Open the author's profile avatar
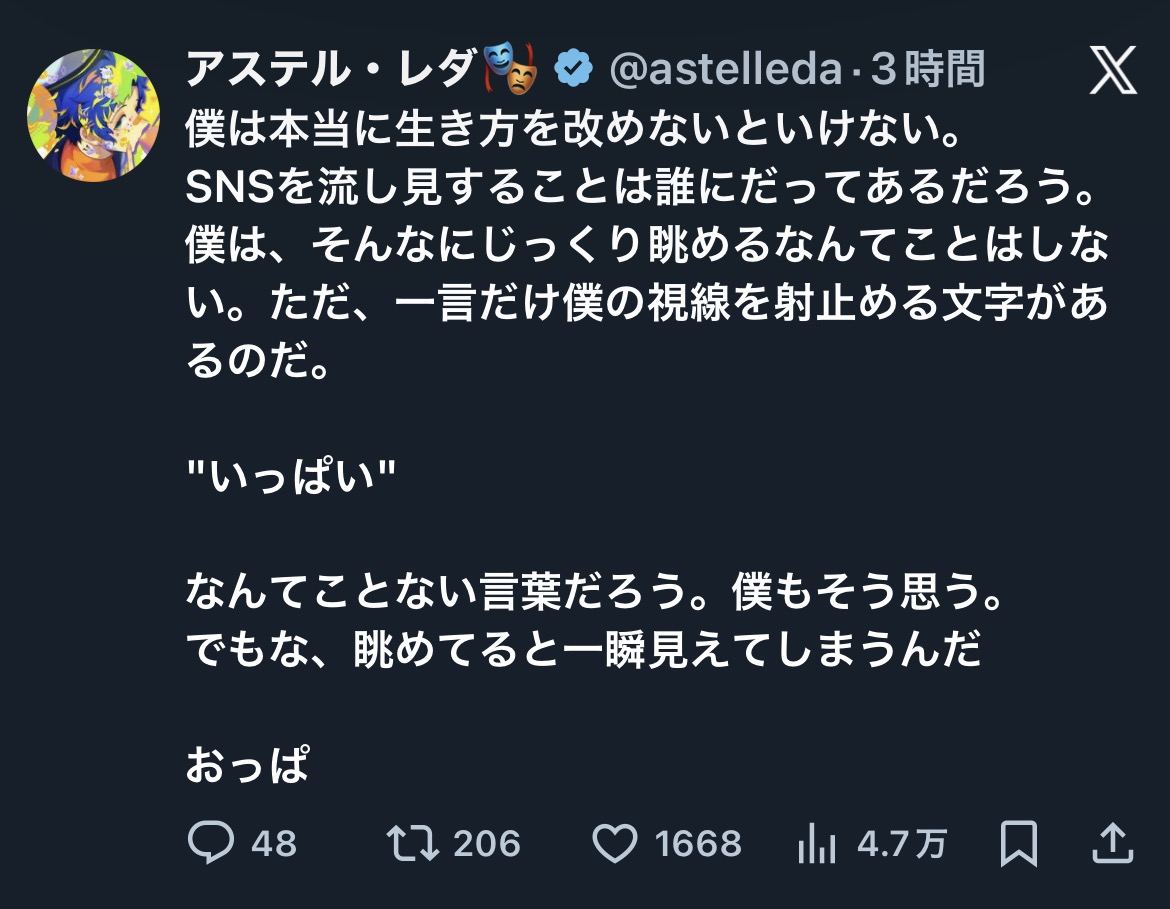Viewport: 1170px width, 909px height. 93,114
